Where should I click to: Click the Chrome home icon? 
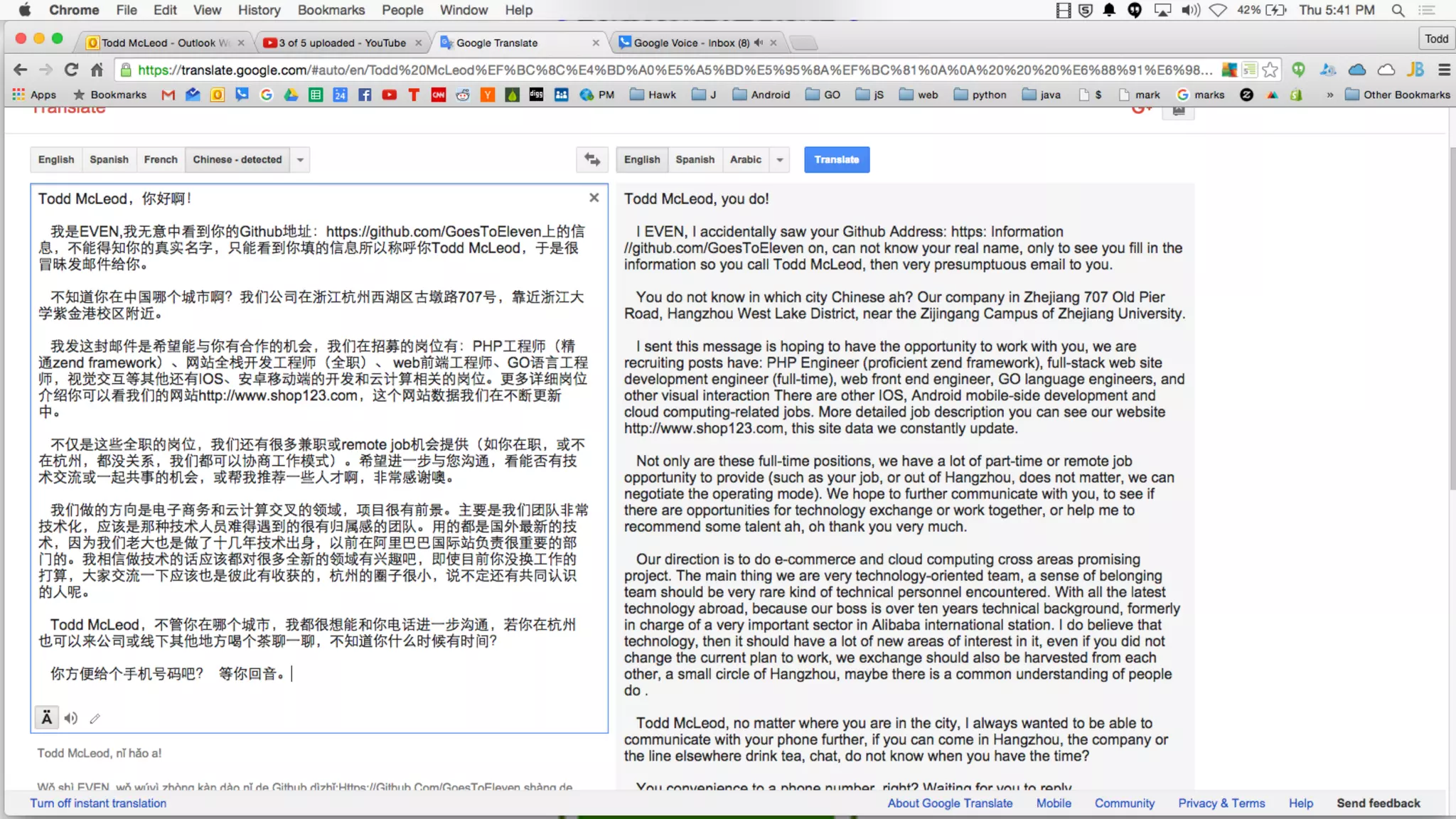point(97,70)
